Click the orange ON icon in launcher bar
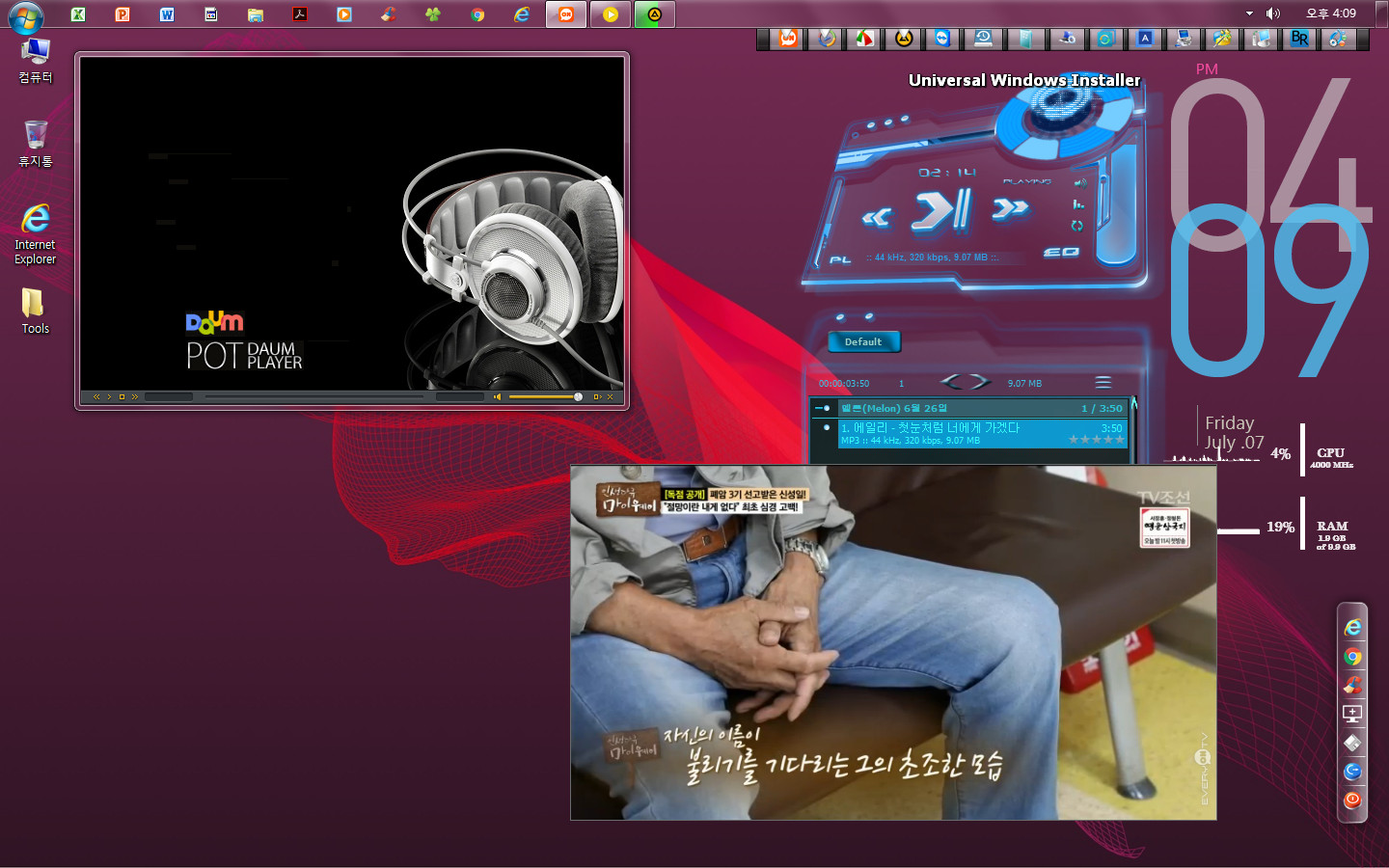Screen dimensions: 1389x868 (x=788, y=39)
